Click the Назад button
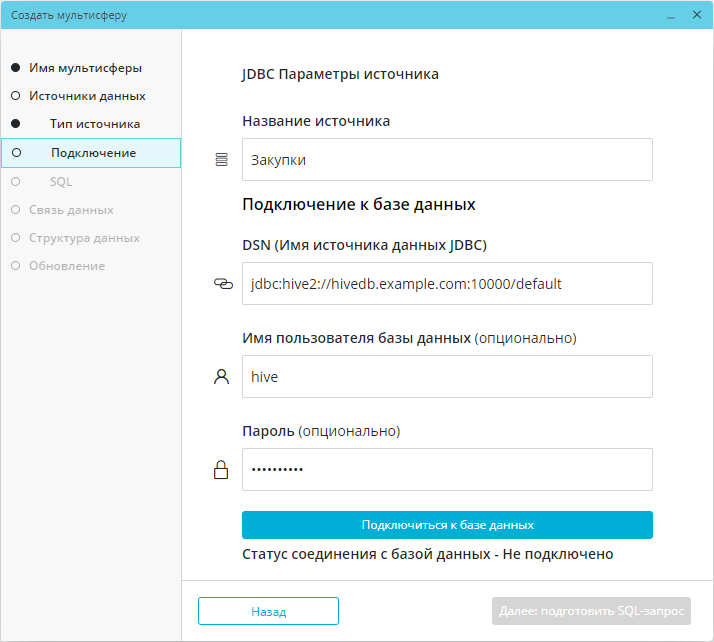Image resolution: width=714 pixels, height=642 pixels. [x=268, y=611]
